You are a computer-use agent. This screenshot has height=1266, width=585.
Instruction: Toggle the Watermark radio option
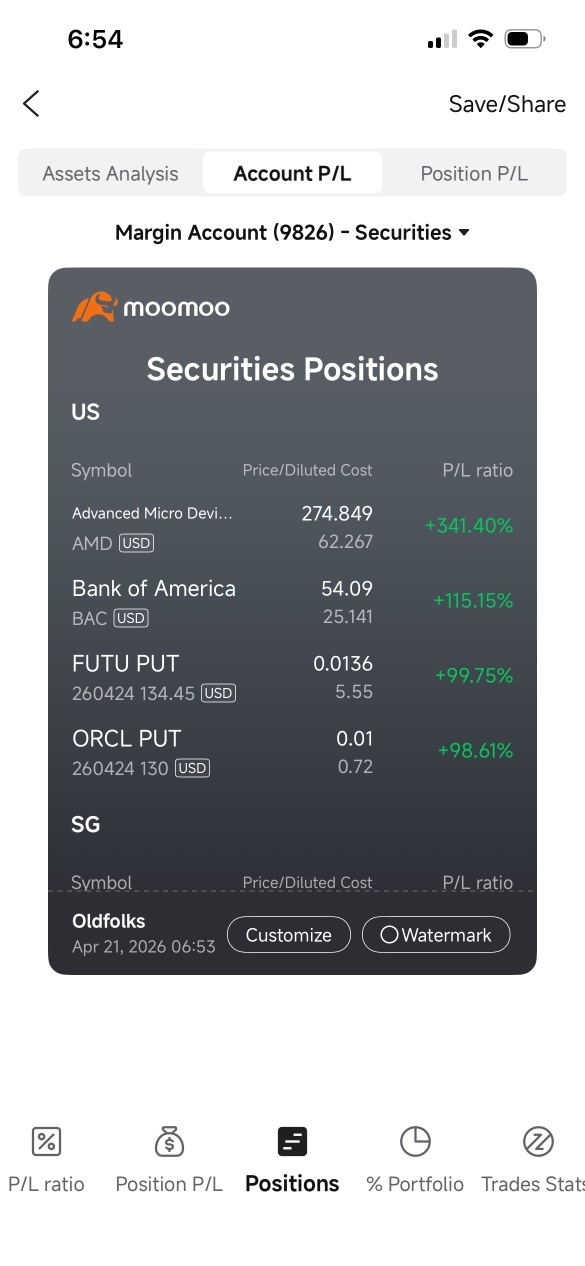pos(436,935)
